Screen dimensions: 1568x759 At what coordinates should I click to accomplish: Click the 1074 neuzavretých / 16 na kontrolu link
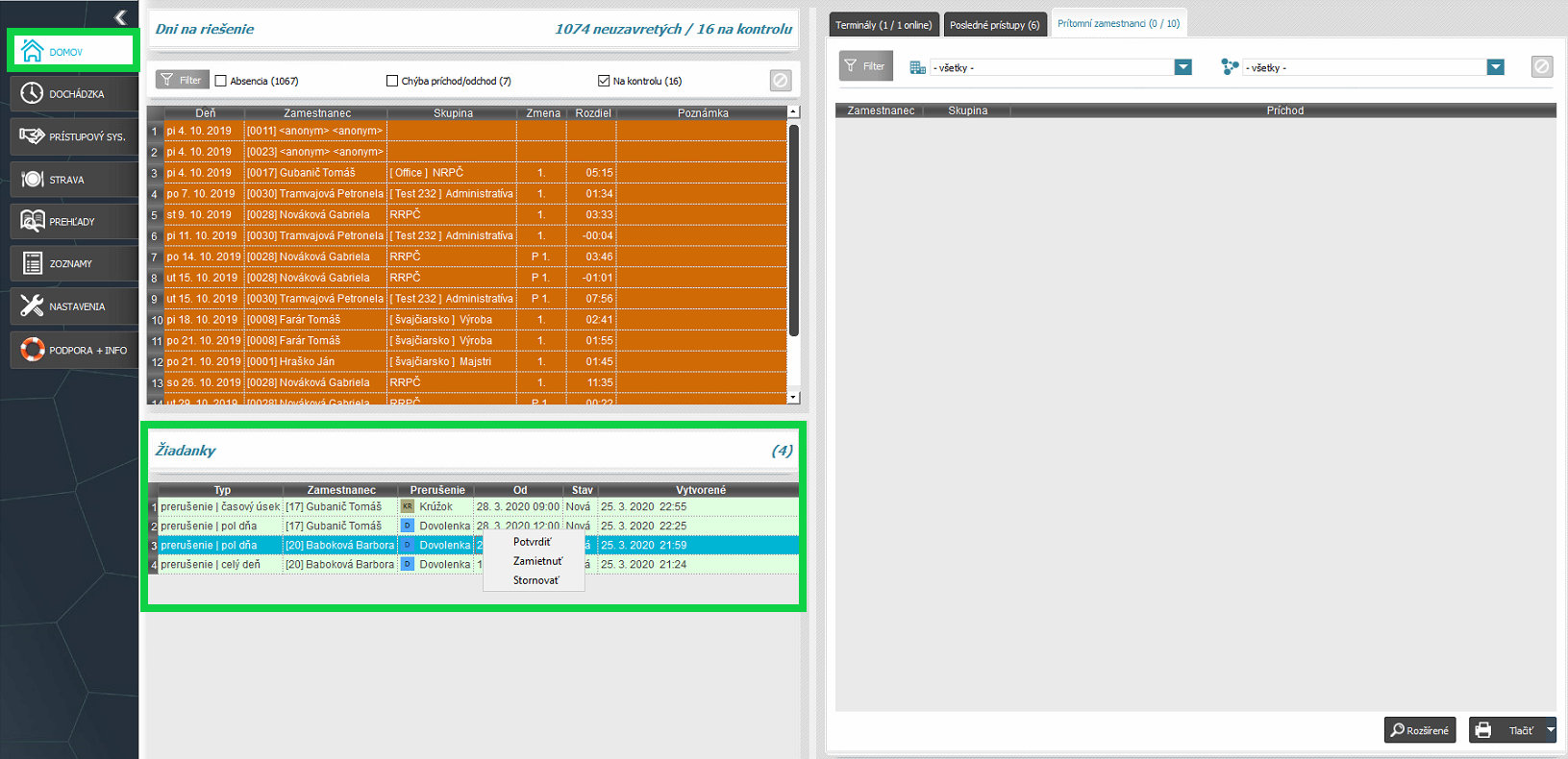point(673,29)
